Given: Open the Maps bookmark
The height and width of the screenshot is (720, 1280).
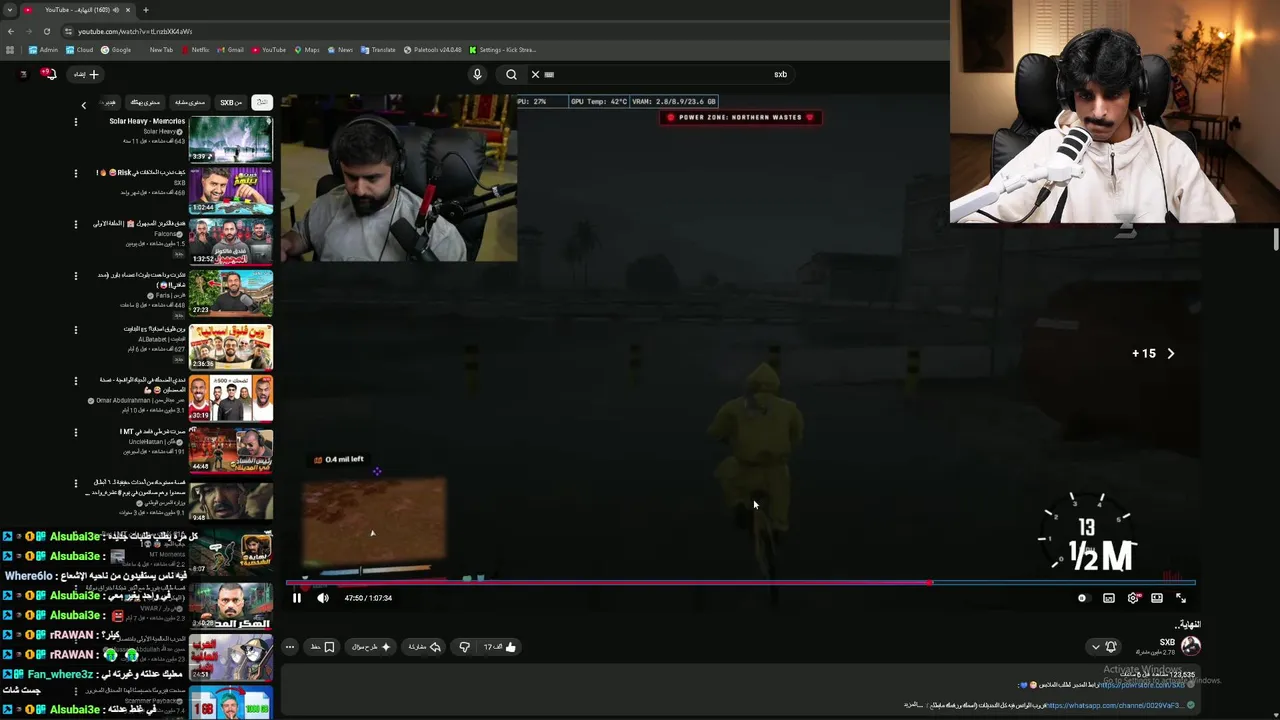Looking at the screenshot, I should 307,50.
